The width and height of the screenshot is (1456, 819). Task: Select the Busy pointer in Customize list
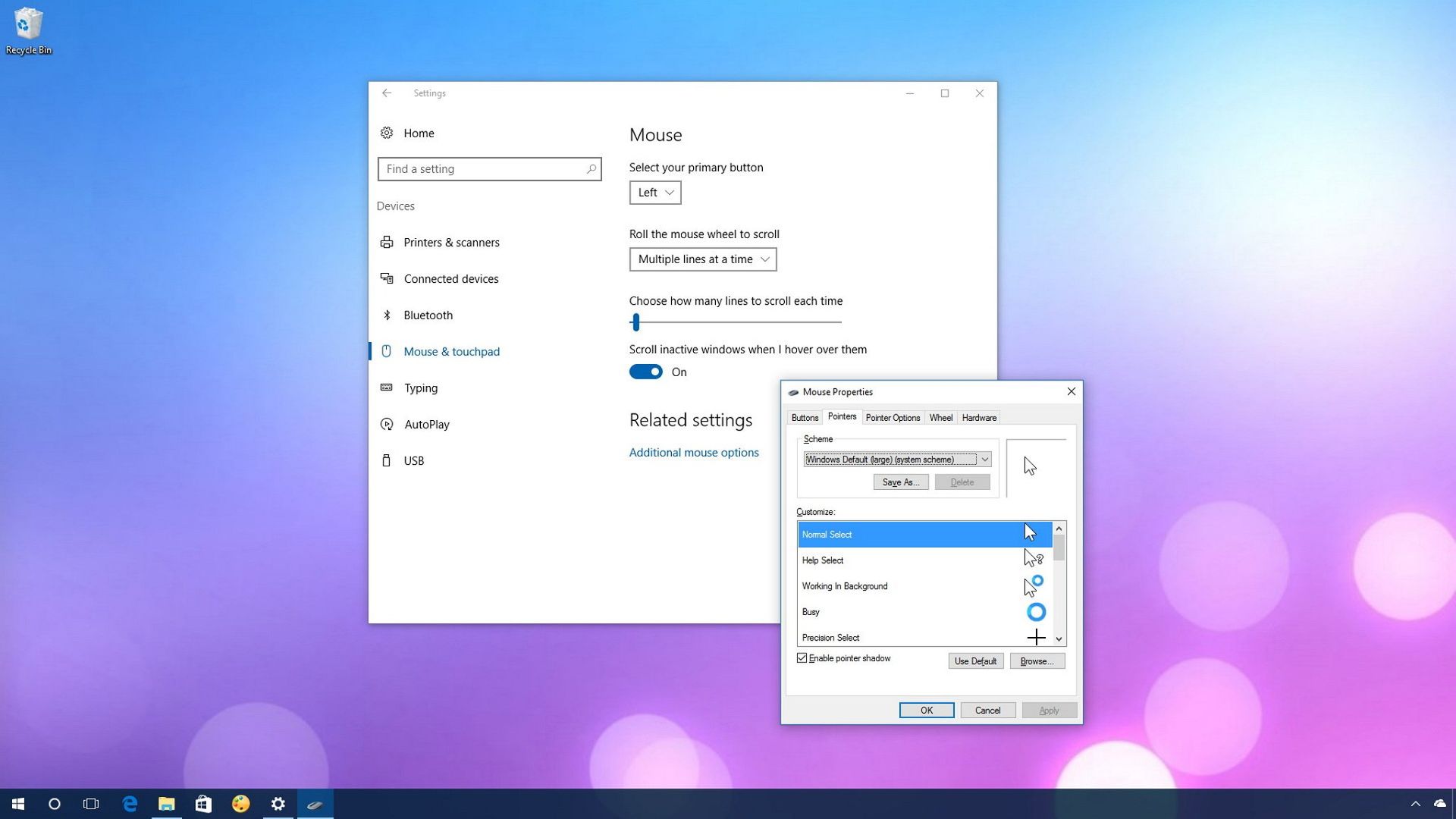872,612
